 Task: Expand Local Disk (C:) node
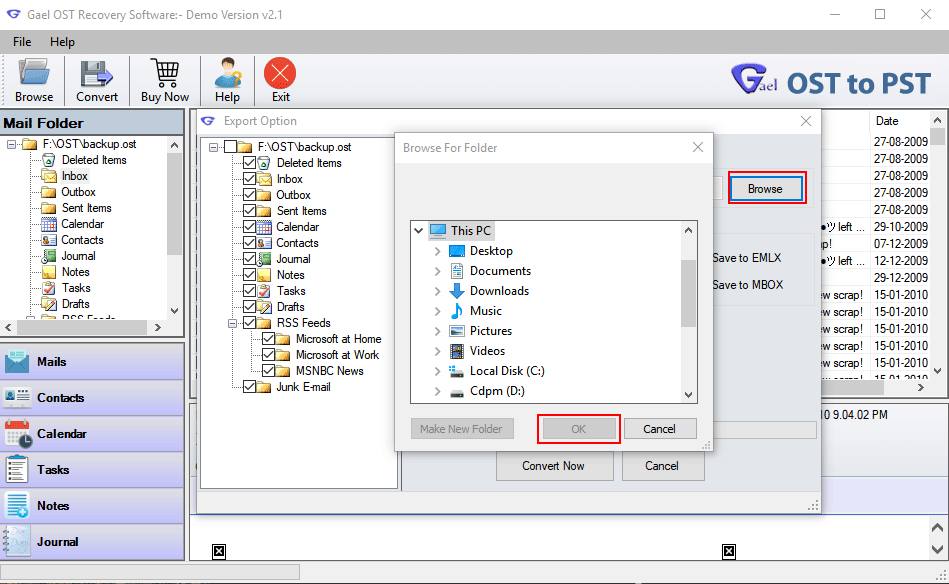(x=438, y=371)
